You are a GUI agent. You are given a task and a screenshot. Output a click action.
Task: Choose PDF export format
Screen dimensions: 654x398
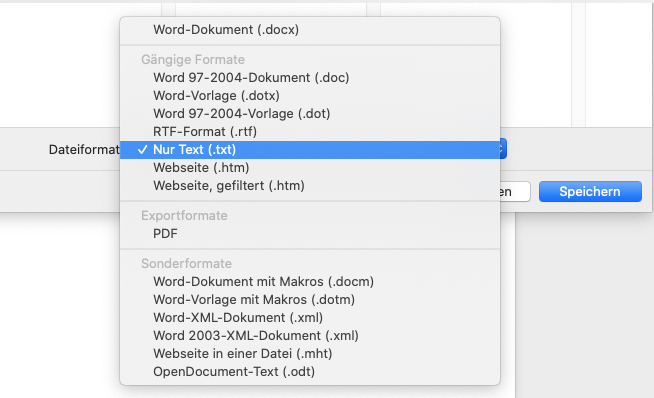point(310,233)
